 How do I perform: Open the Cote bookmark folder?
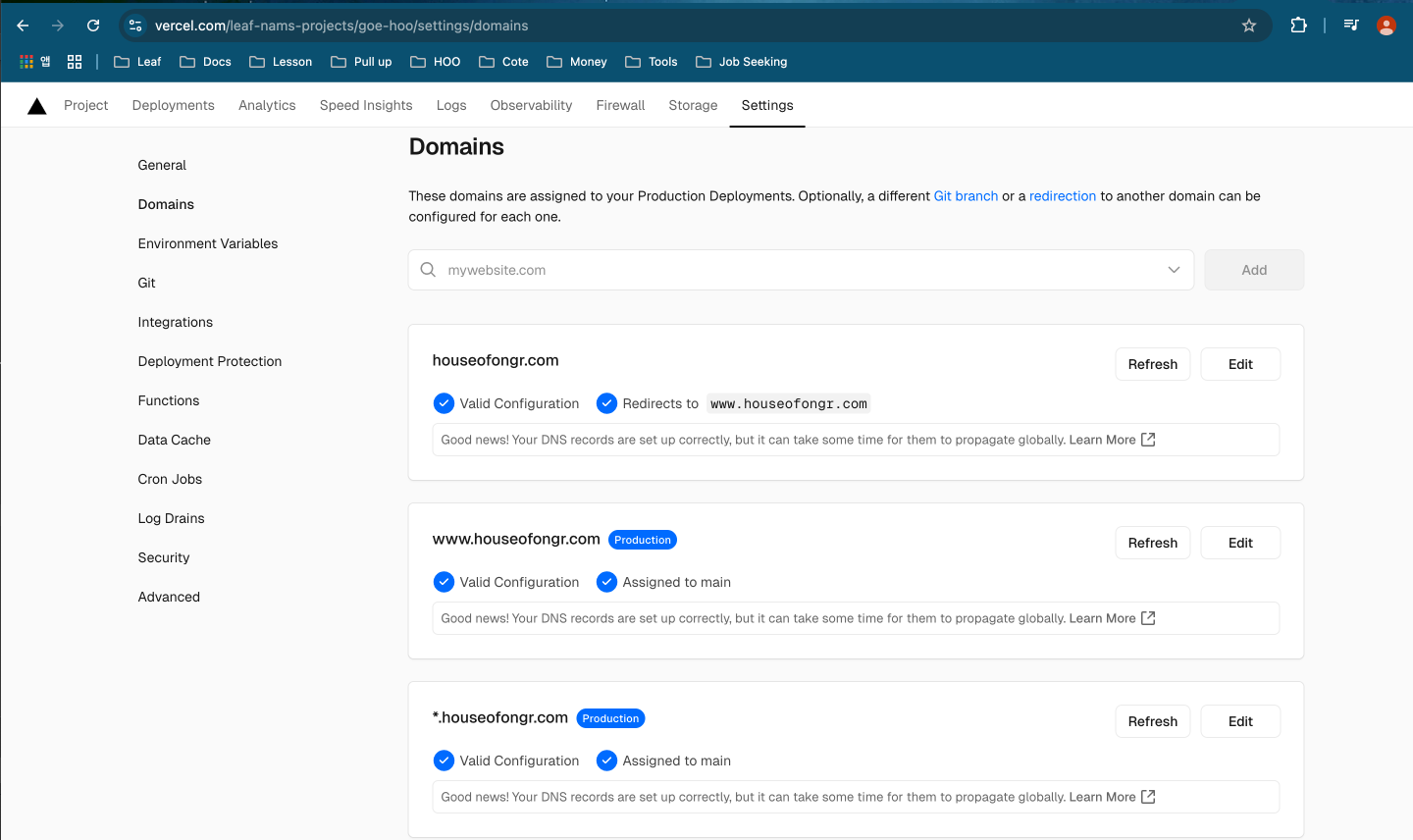(503, 62)
